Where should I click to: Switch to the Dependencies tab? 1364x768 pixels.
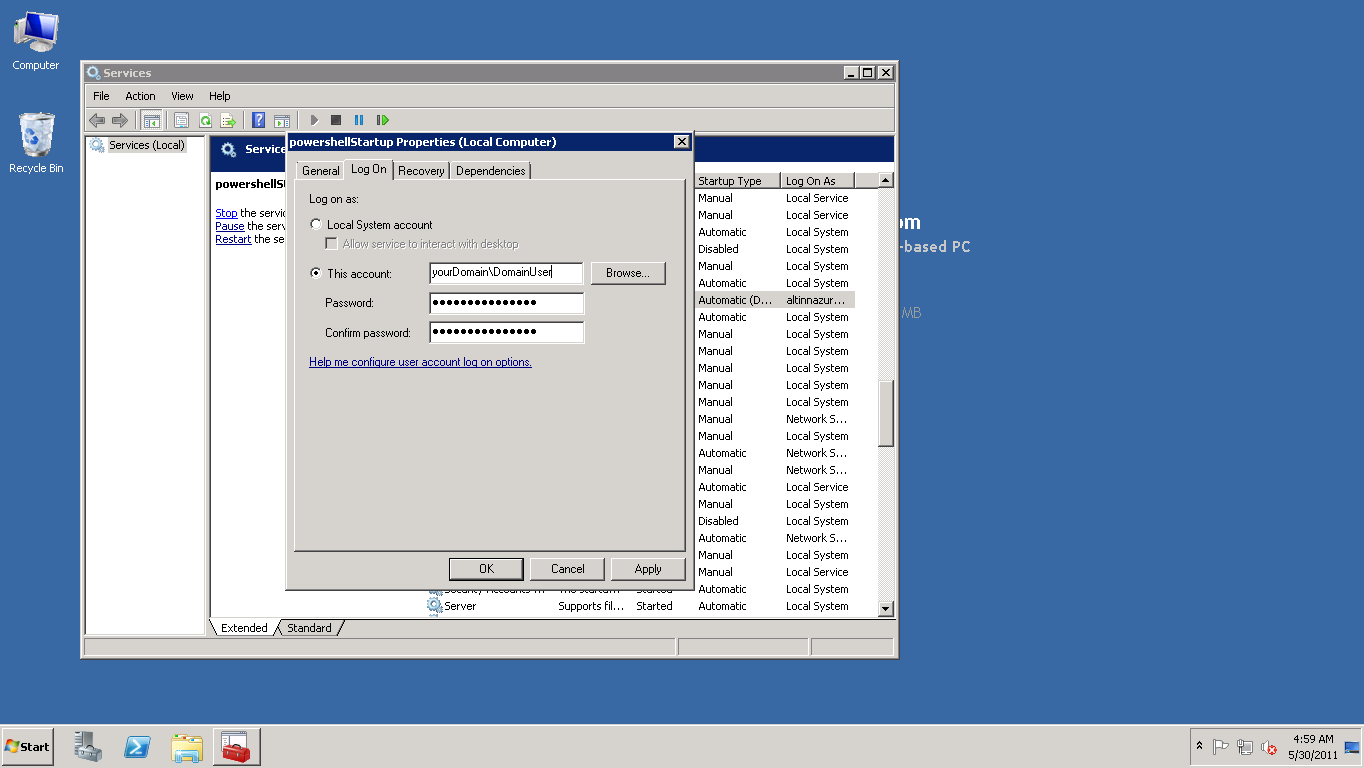point(490,171)
